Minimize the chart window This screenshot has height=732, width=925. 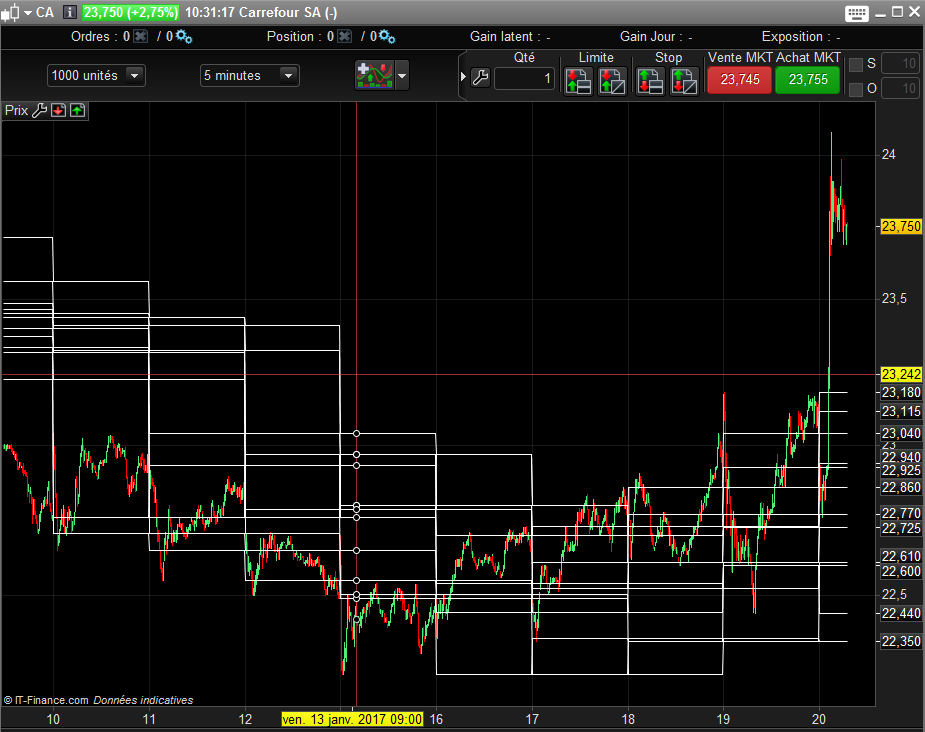pos(880,13)
